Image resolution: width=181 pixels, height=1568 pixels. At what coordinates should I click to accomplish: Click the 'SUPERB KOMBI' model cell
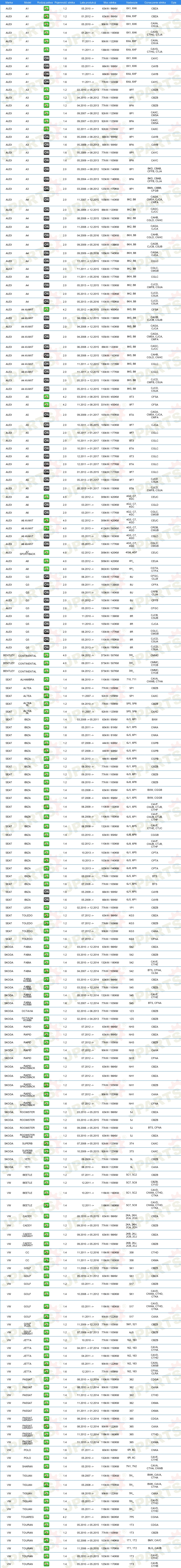[x=27, y=1151]
